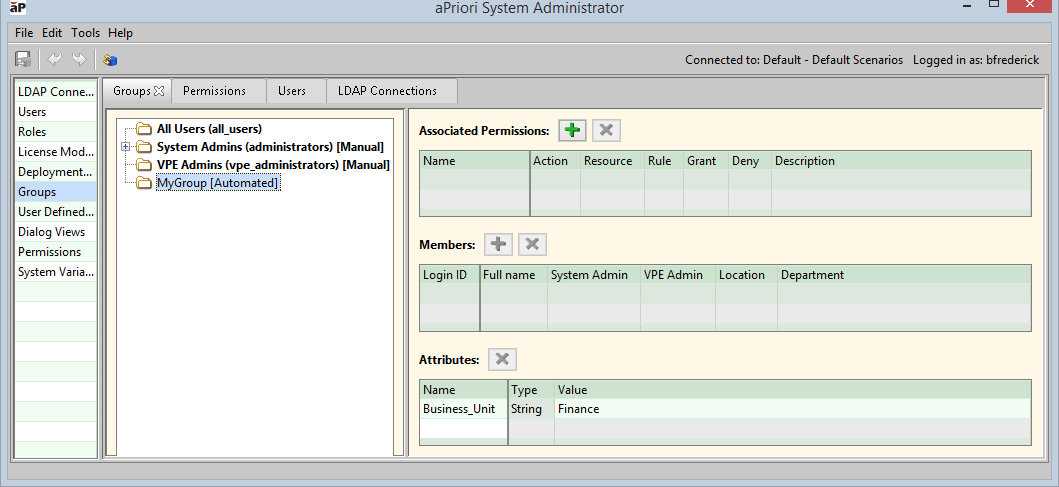
Task: Switch to the Permissions tab
Action: coord(214,91)
